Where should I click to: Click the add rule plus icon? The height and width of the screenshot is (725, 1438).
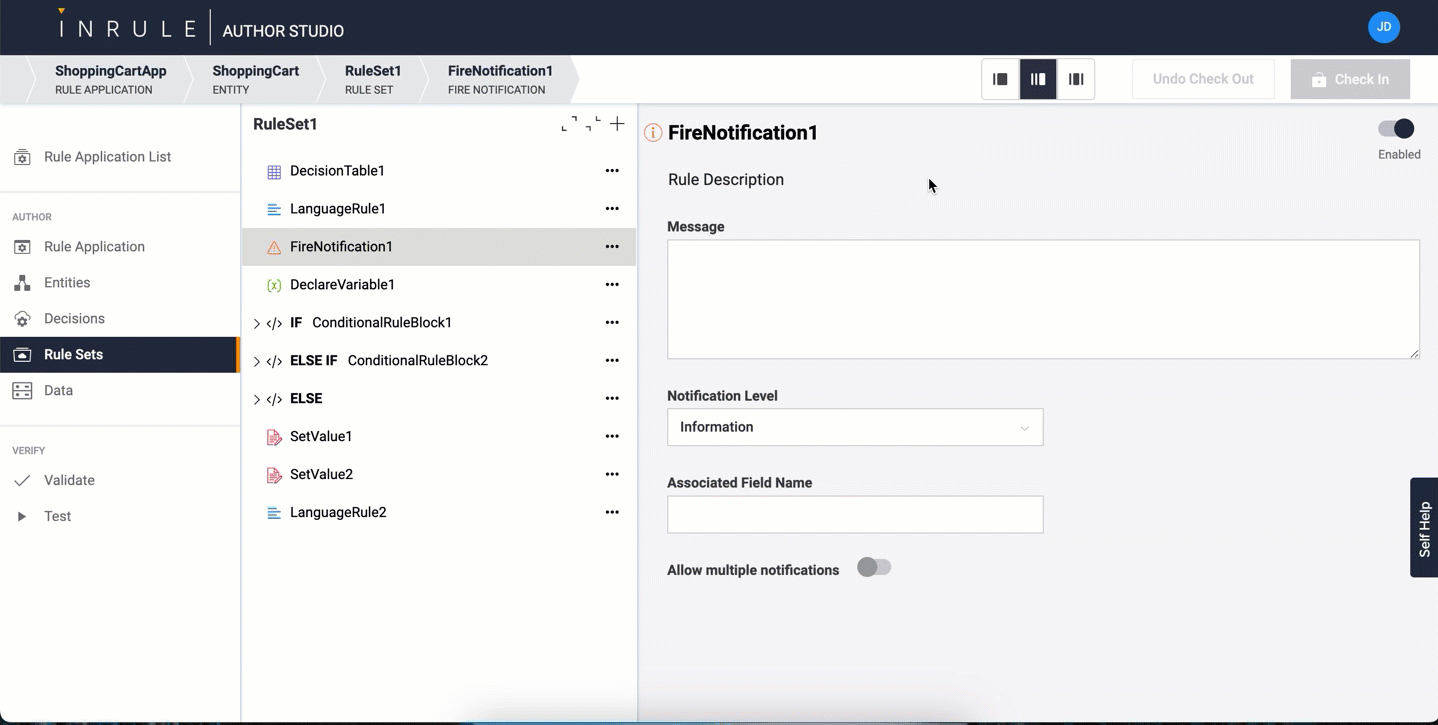click(x=617, y=124)
